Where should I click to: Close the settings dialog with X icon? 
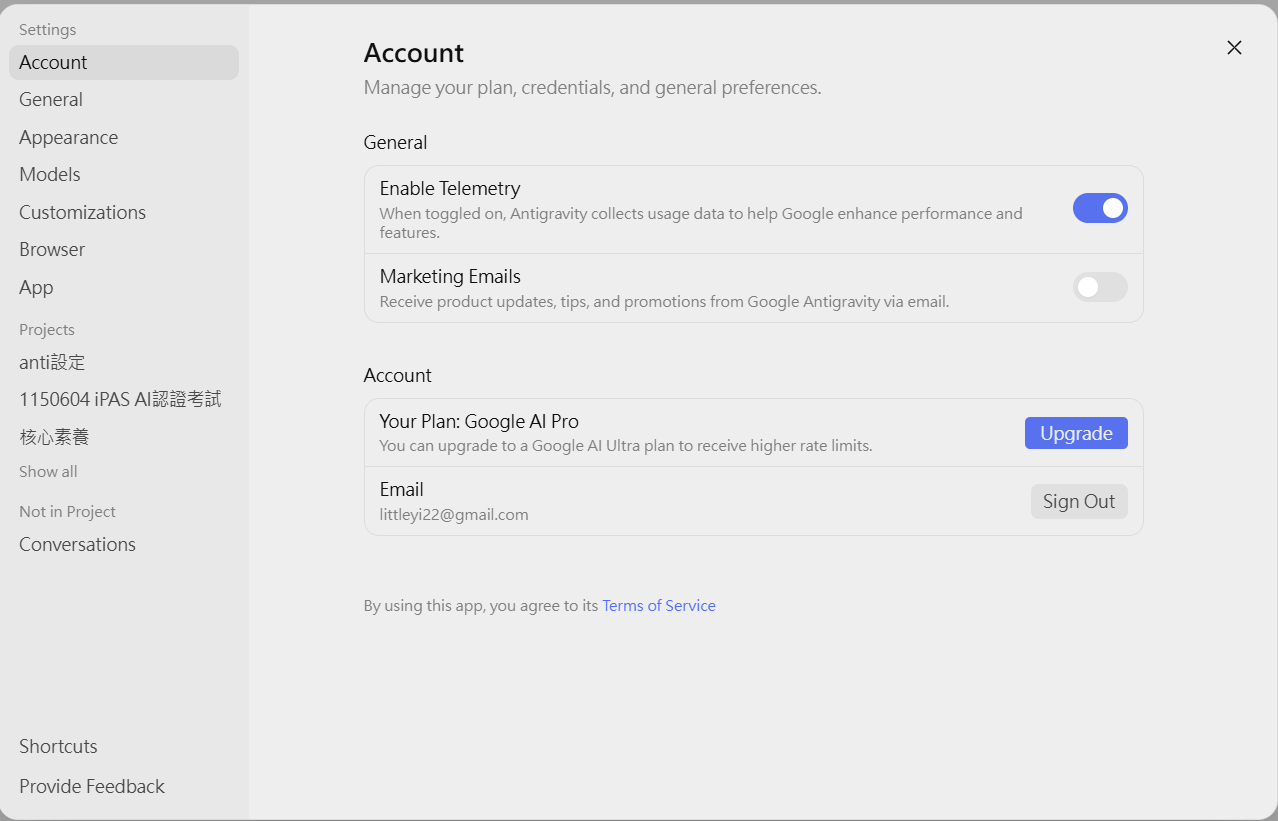(1234, 48)
